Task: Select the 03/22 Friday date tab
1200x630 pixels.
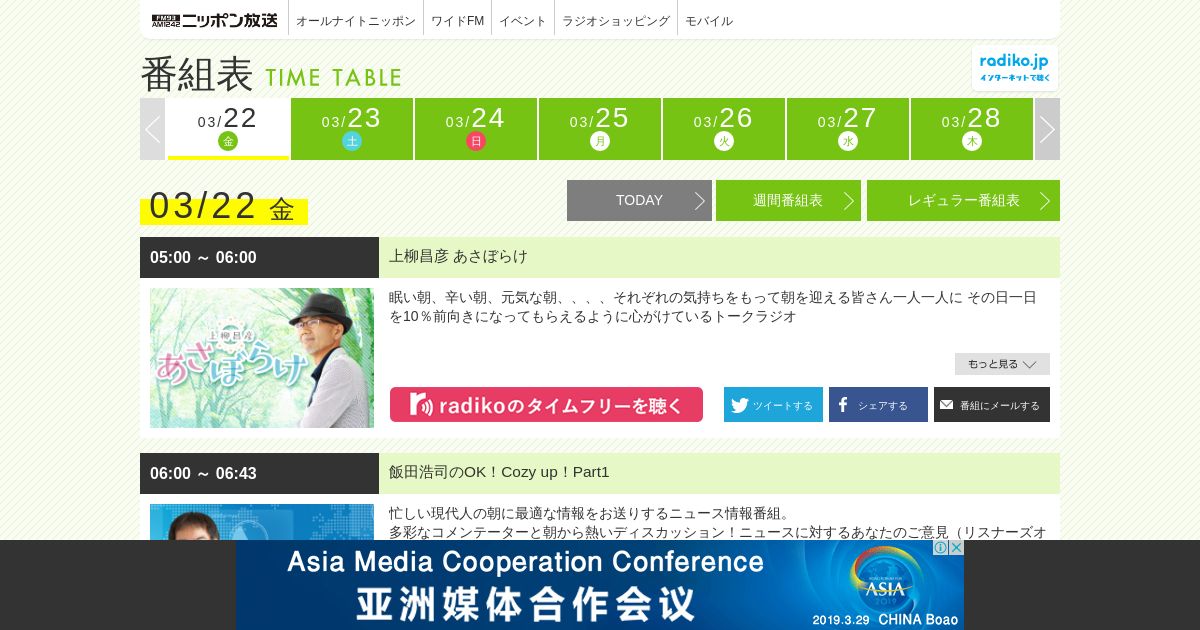Action: tap(228, 129)
